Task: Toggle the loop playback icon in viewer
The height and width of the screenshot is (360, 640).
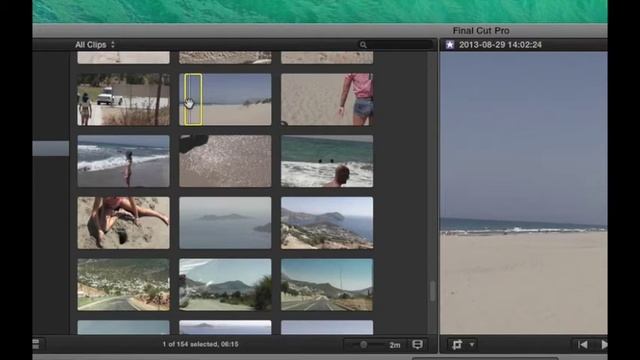Action: click(457, 345)
